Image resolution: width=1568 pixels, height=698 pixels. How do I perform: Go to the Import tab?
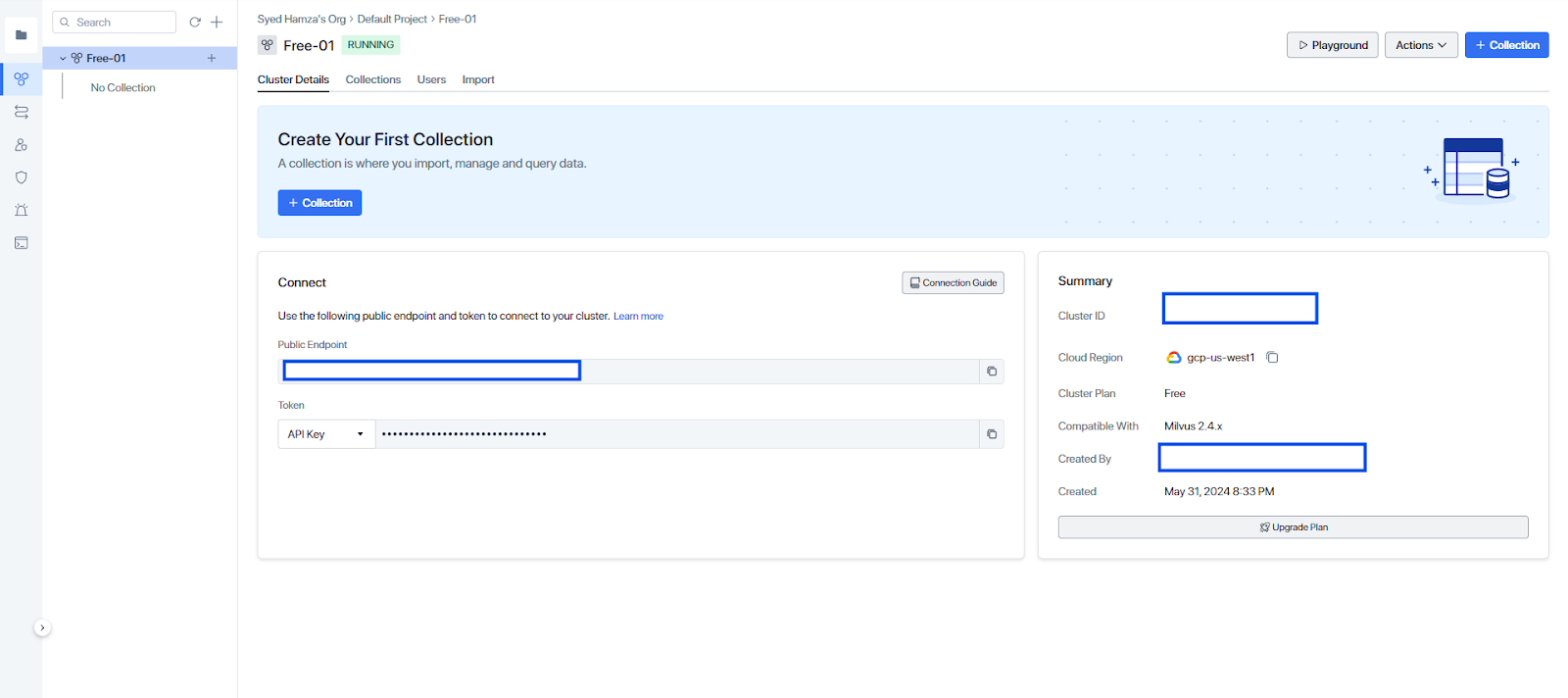click(477, 80)
